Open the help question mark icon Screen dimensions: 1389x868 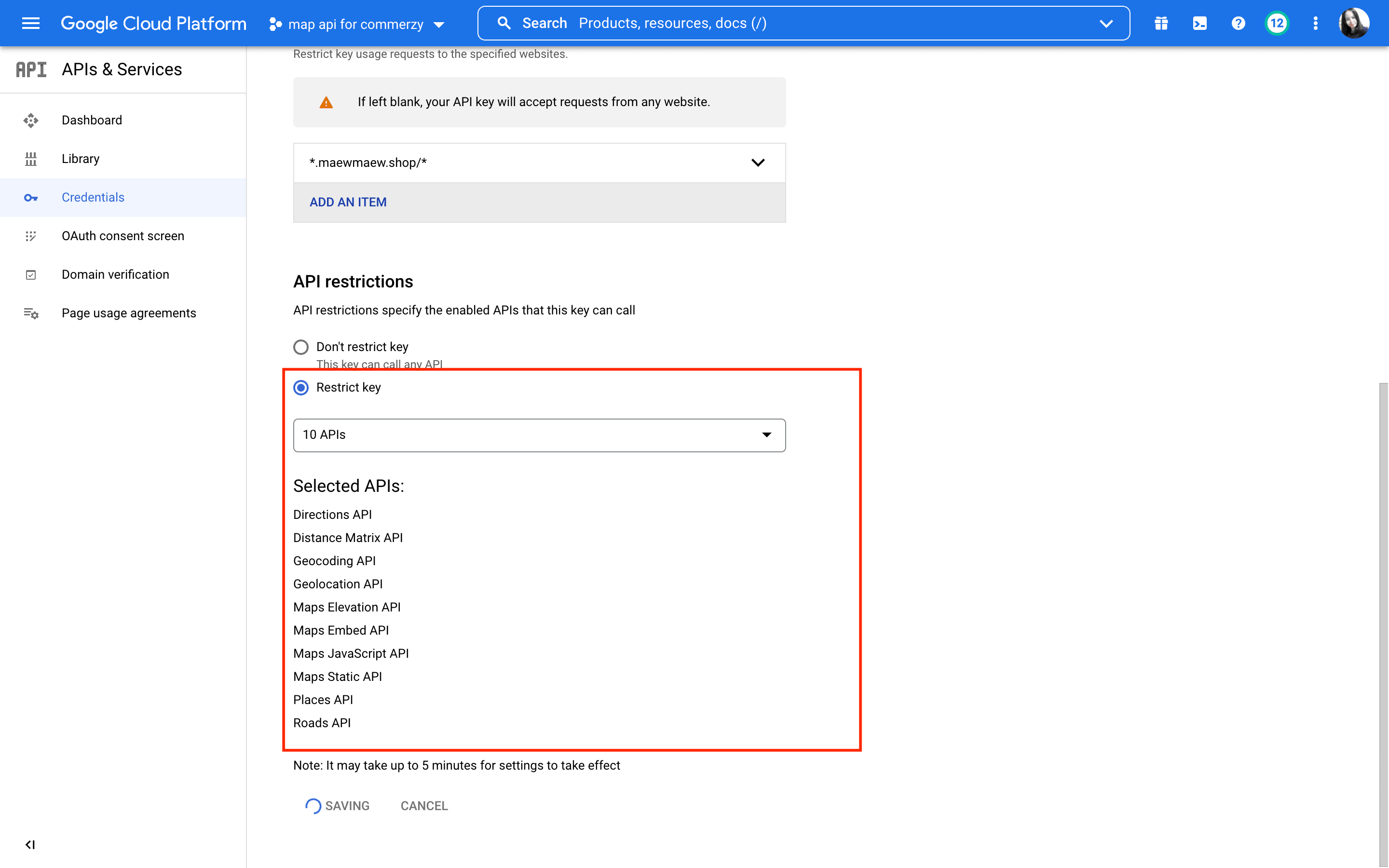point(1238,23)
